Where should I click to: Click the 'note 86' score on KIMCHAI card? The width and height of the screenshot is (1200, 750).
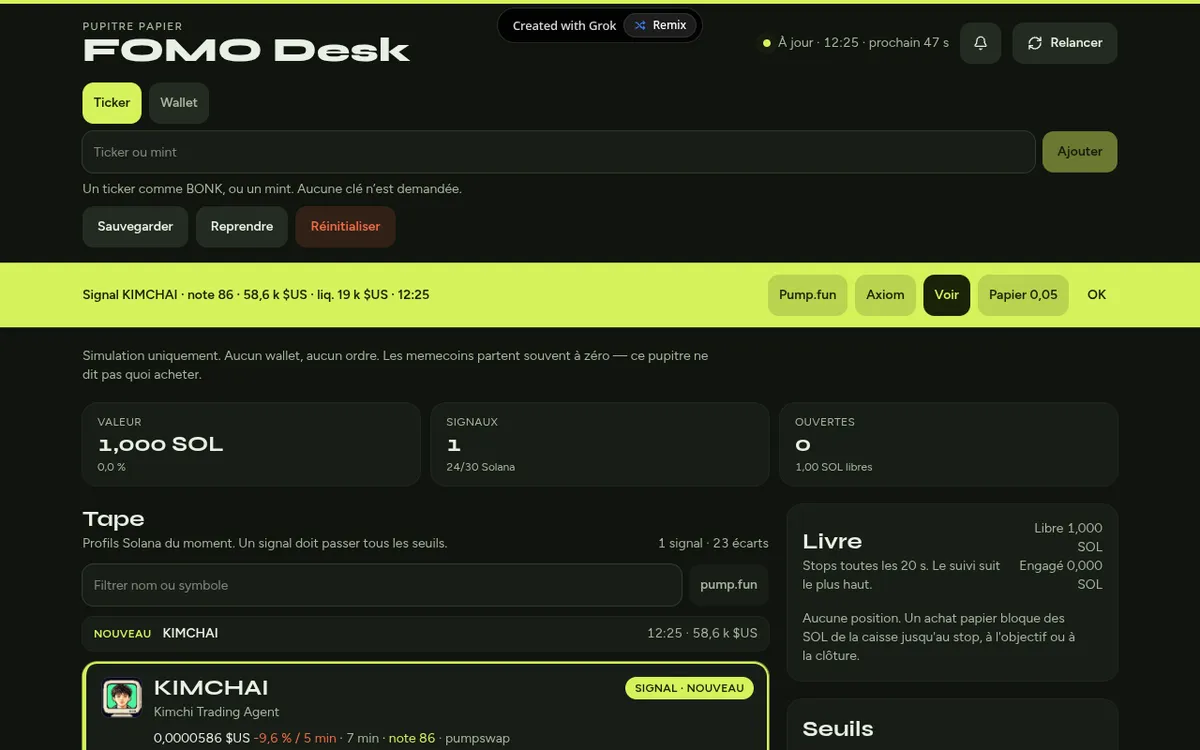click(x=412, y=738)
